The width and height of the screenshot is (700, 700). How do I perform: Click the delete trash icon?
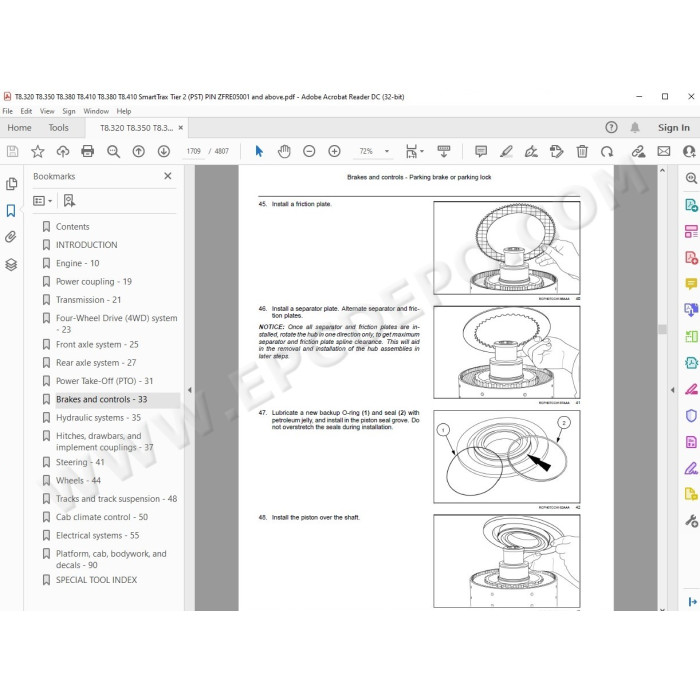coord(582,151)
